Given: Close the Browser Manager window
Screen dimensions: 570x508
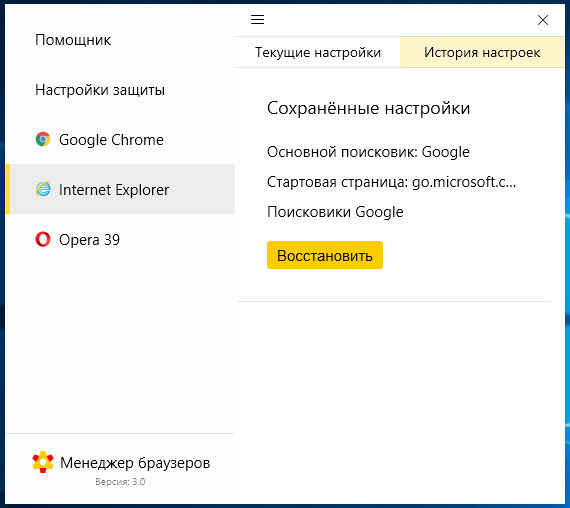Looking at the screenshot, I should [x=543, y=20].
